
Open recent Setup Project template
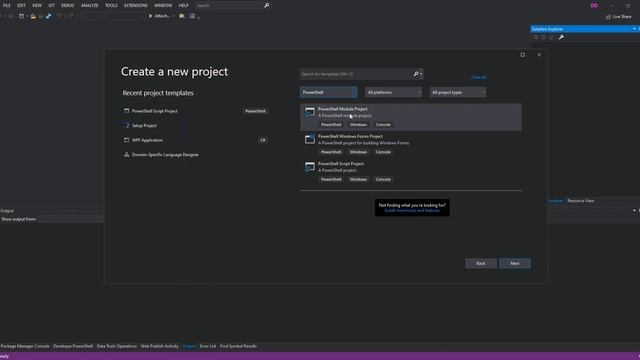pos(196,125)
